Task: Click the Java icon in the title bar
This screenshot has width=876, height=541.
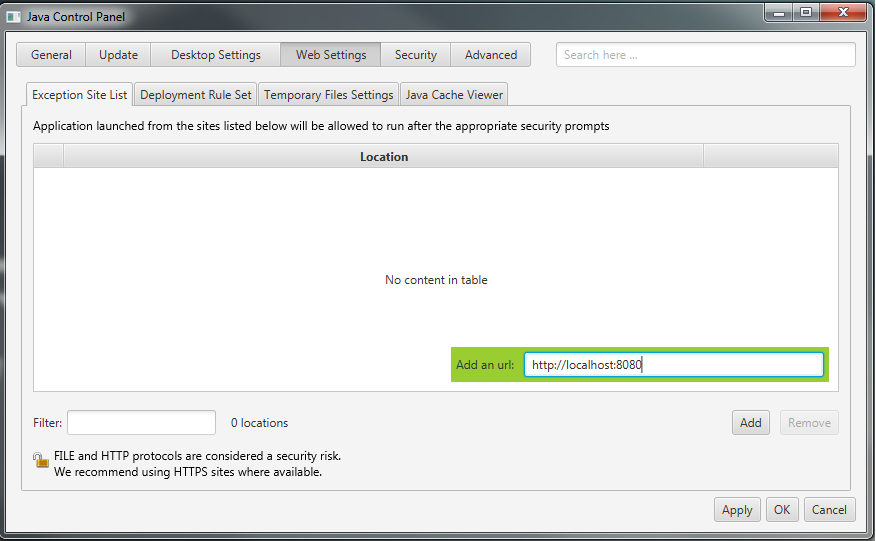Action: click(13, 16)
